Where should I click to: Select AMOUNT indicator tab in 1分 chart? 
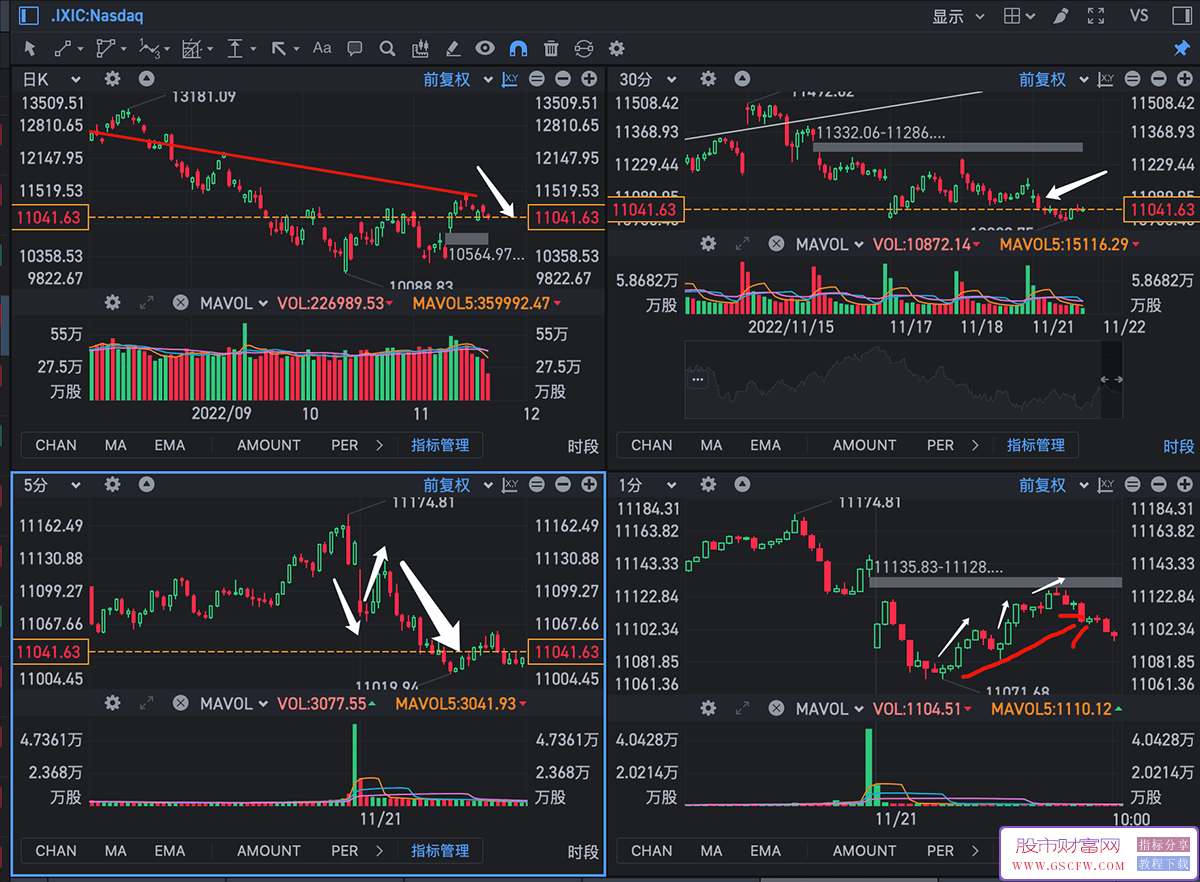[x=865, y=851]
